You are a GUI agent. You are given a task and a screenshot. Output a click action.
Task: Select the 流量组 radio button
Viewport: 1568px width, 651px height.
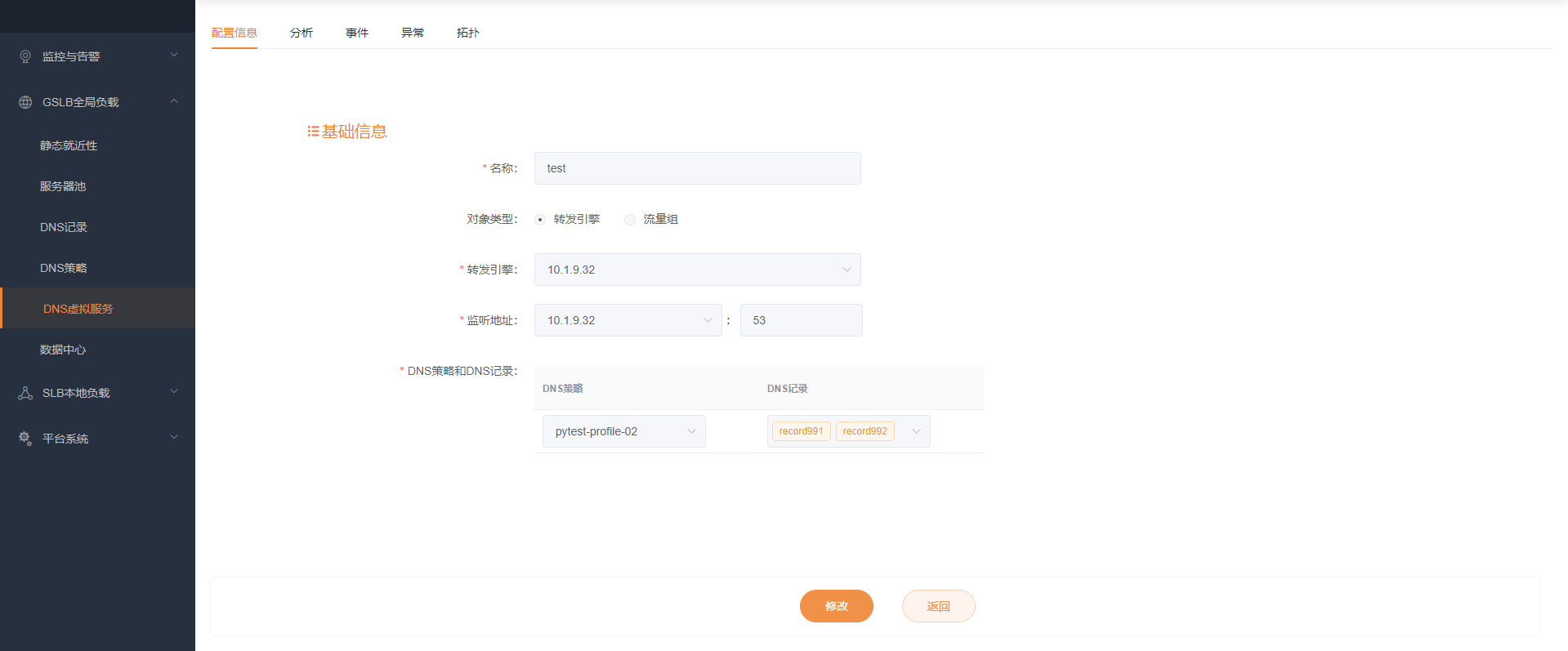pos(630,220)
